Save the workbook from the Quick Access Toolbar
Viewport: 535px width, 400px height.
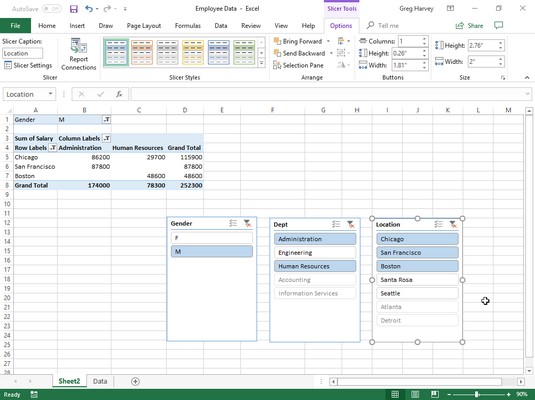coord(73,9)
